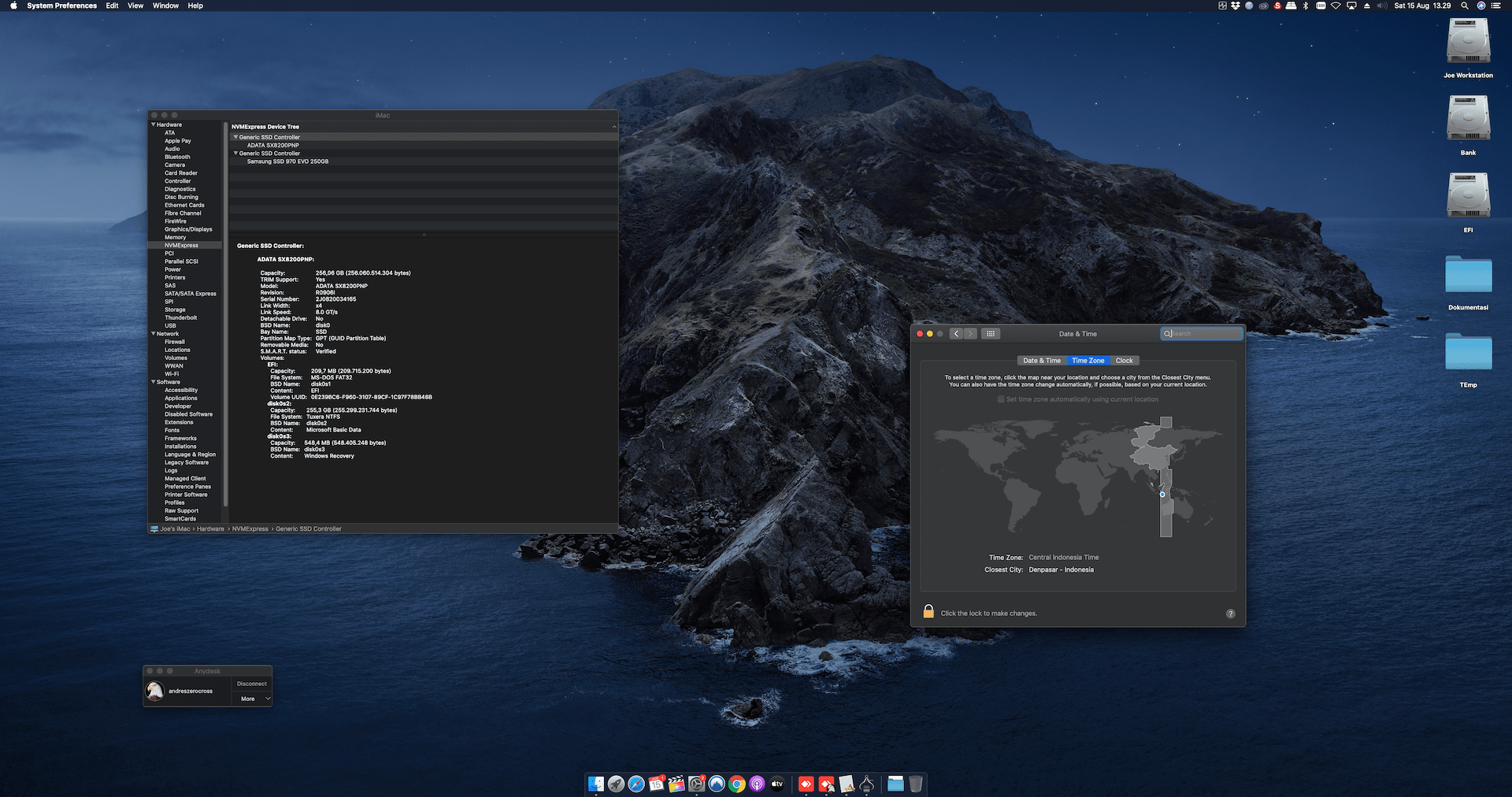Viewport: 1512px width, 797px height.
Task: Select Memory in the Hardware sidebar
Action: pyautogui.click(x=175, y=237)
